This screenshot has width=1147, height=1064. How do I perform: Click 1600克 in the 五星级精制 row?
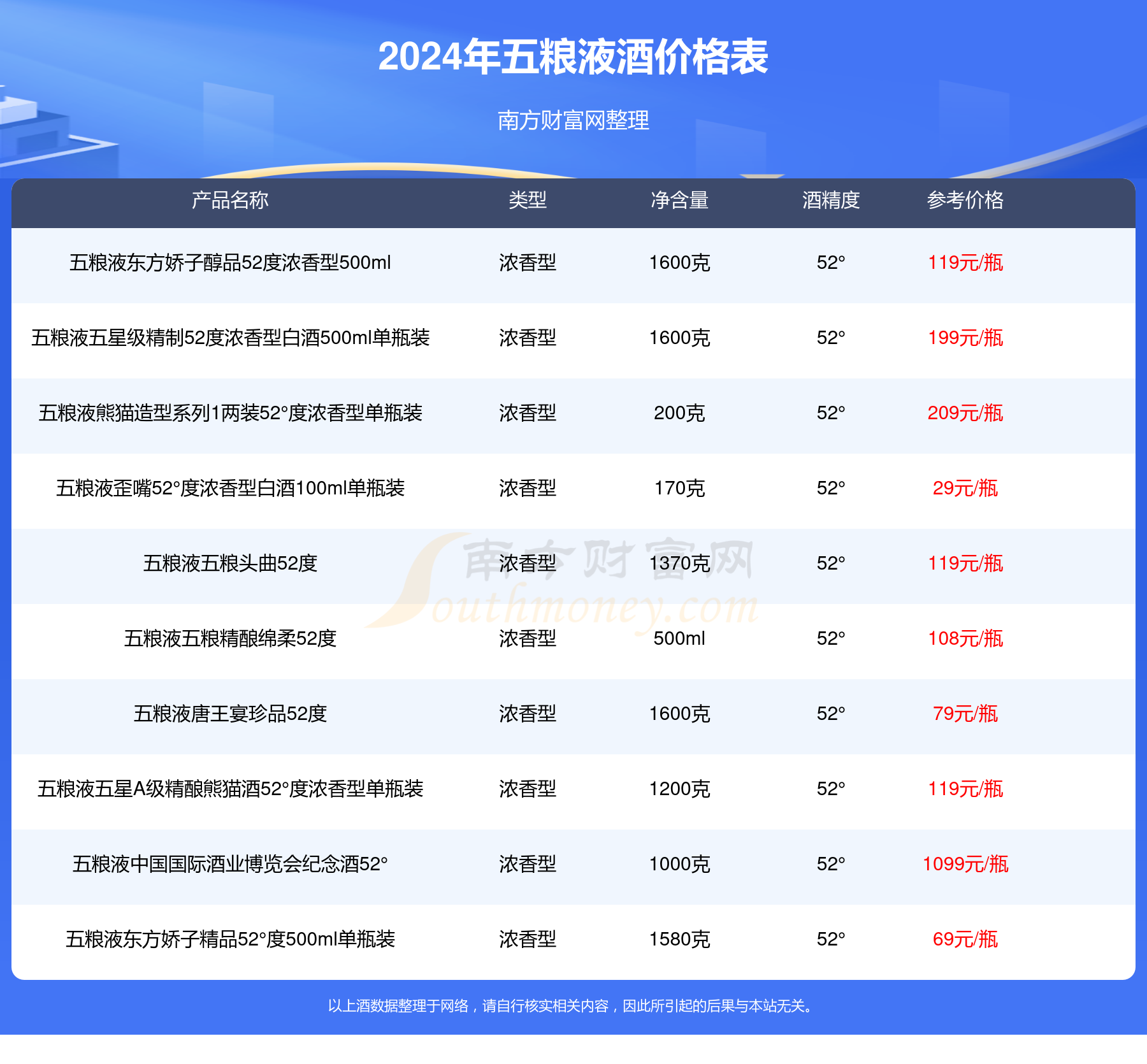pos(679,338)
